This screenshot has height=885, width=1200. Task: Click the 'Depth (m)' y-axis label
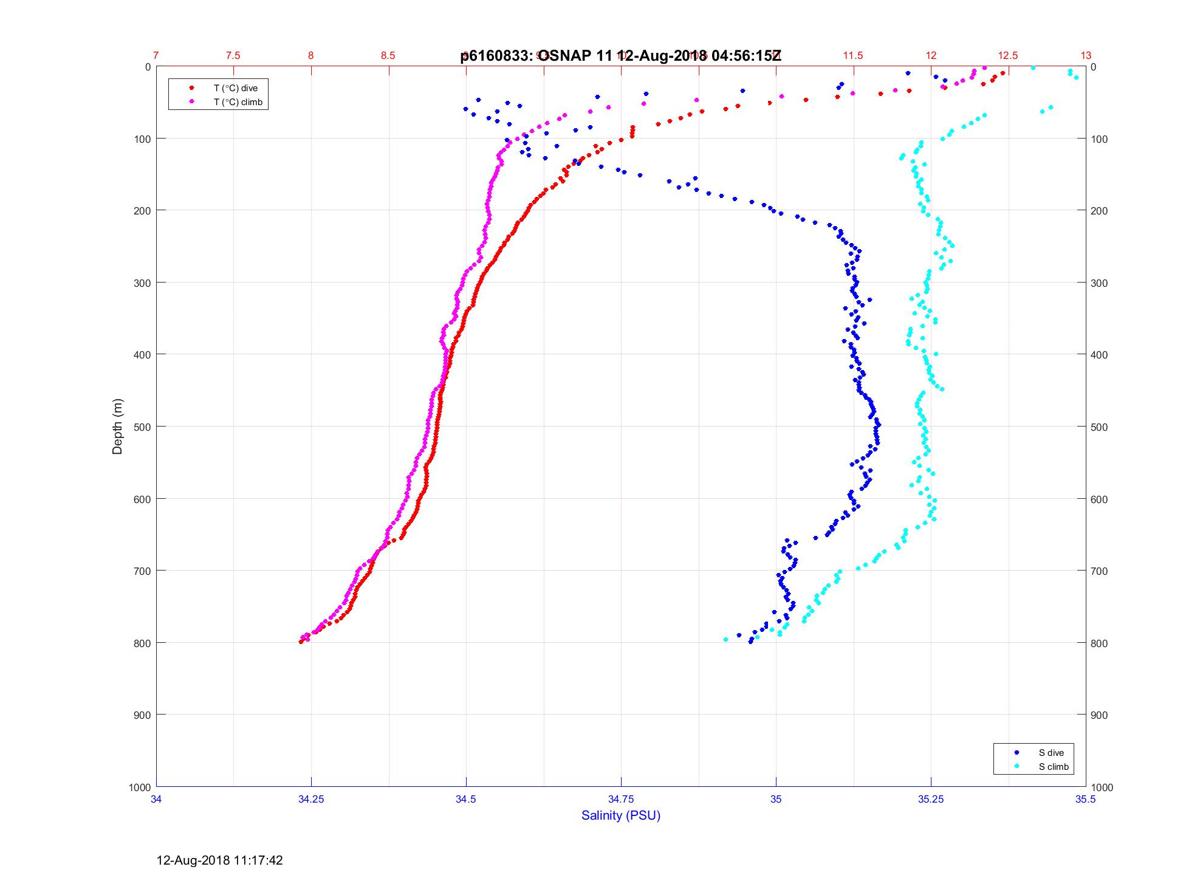click(118, 426)
